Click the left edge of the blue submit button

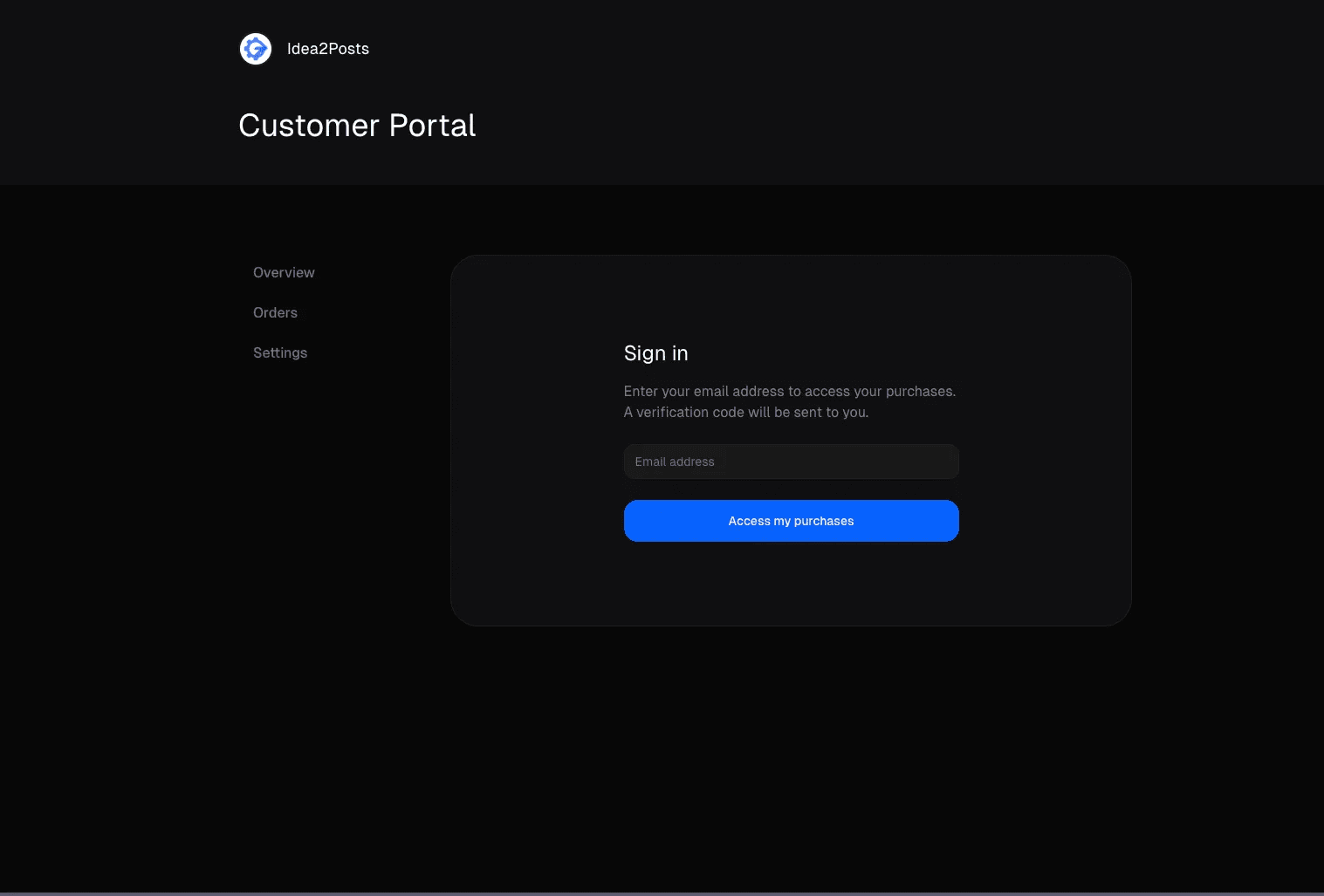pyautogui.click(x=637, y=521)
